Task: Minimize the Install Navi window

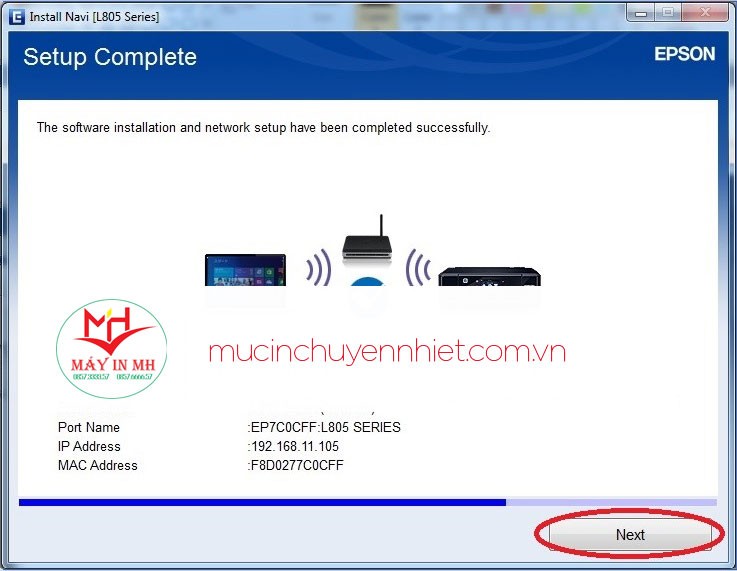Action: click(639, 14)
